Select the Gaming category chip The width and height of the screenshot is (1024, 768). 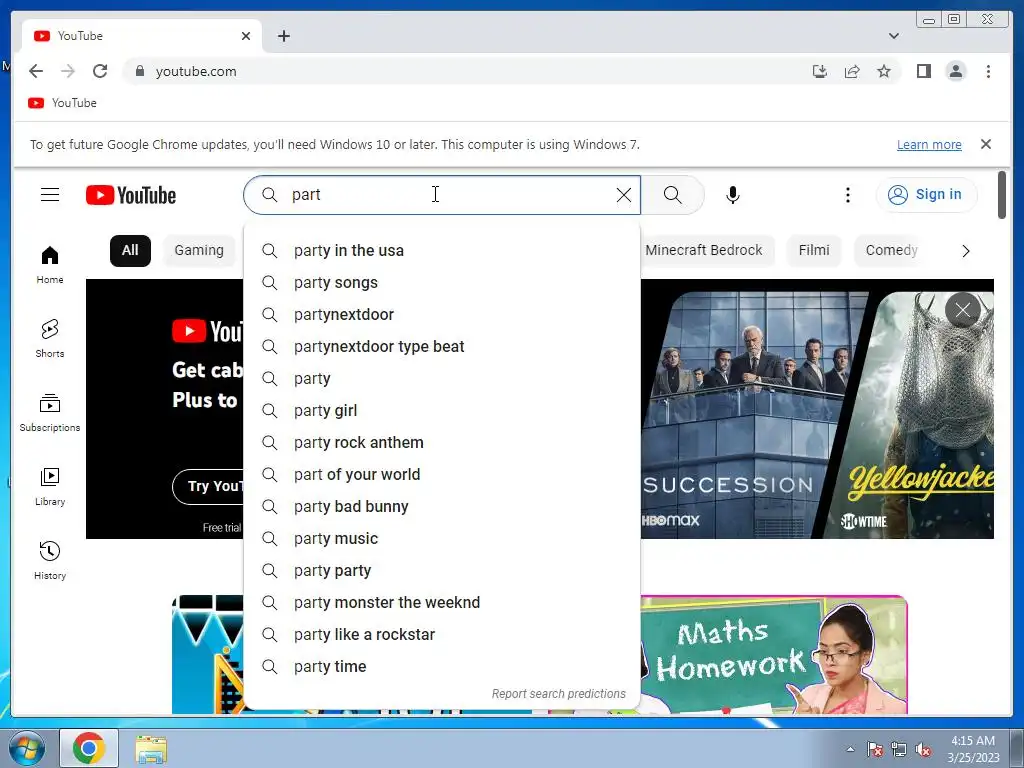pyautogui.click(x=199, y=251)
